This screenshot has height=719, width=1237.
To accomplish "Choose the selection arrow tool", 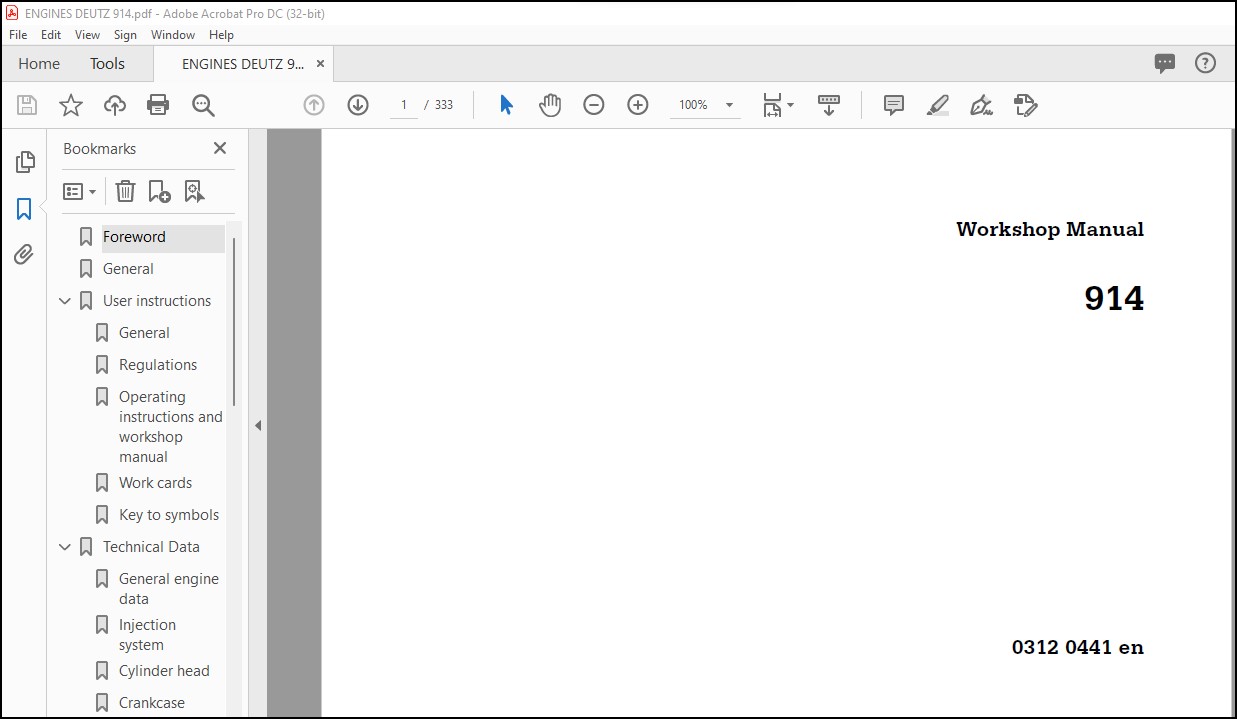I will (506, 105).
